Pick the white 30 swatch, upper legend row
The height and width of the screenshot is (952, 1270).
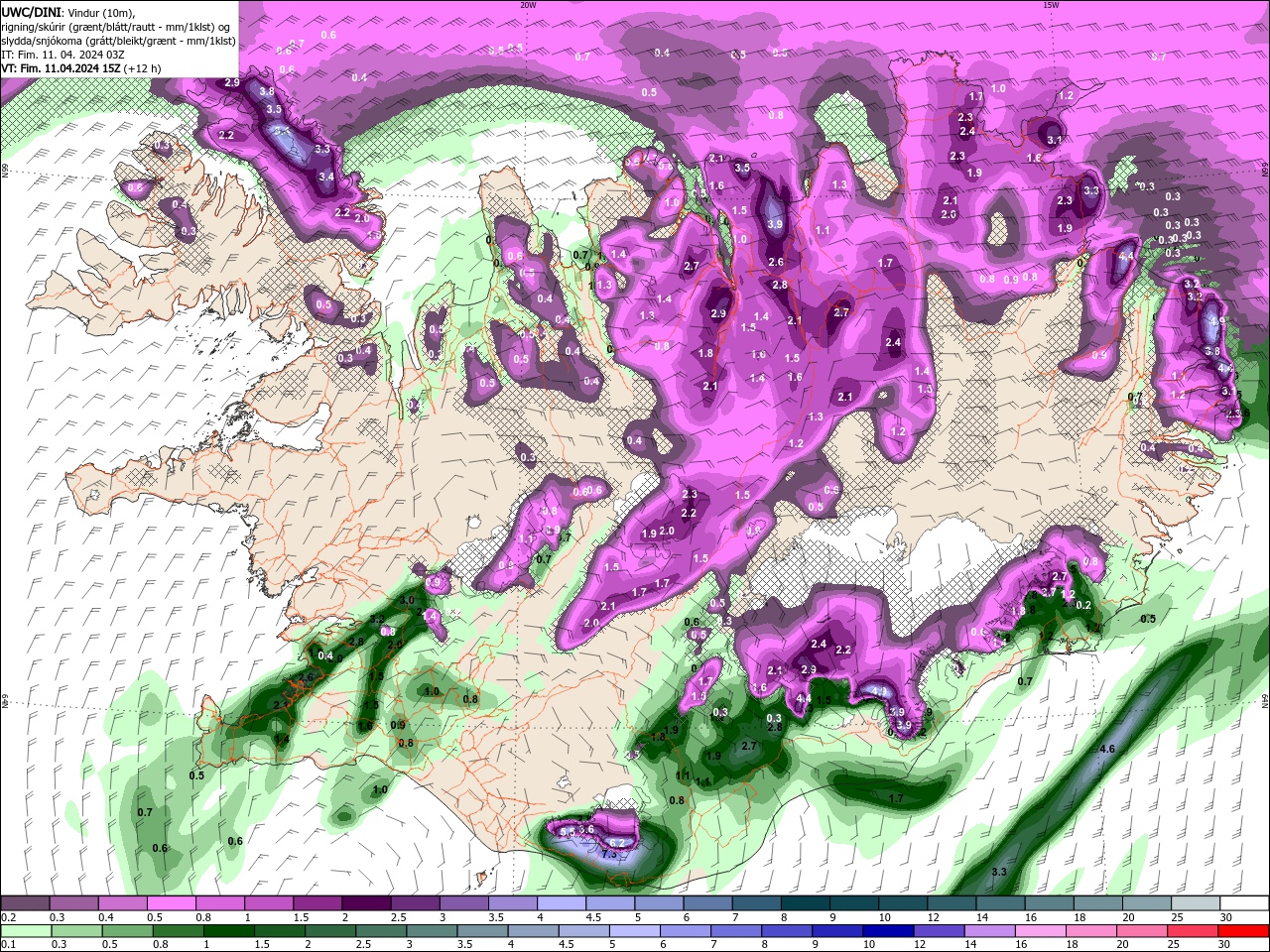click(x=1245, y=903)
